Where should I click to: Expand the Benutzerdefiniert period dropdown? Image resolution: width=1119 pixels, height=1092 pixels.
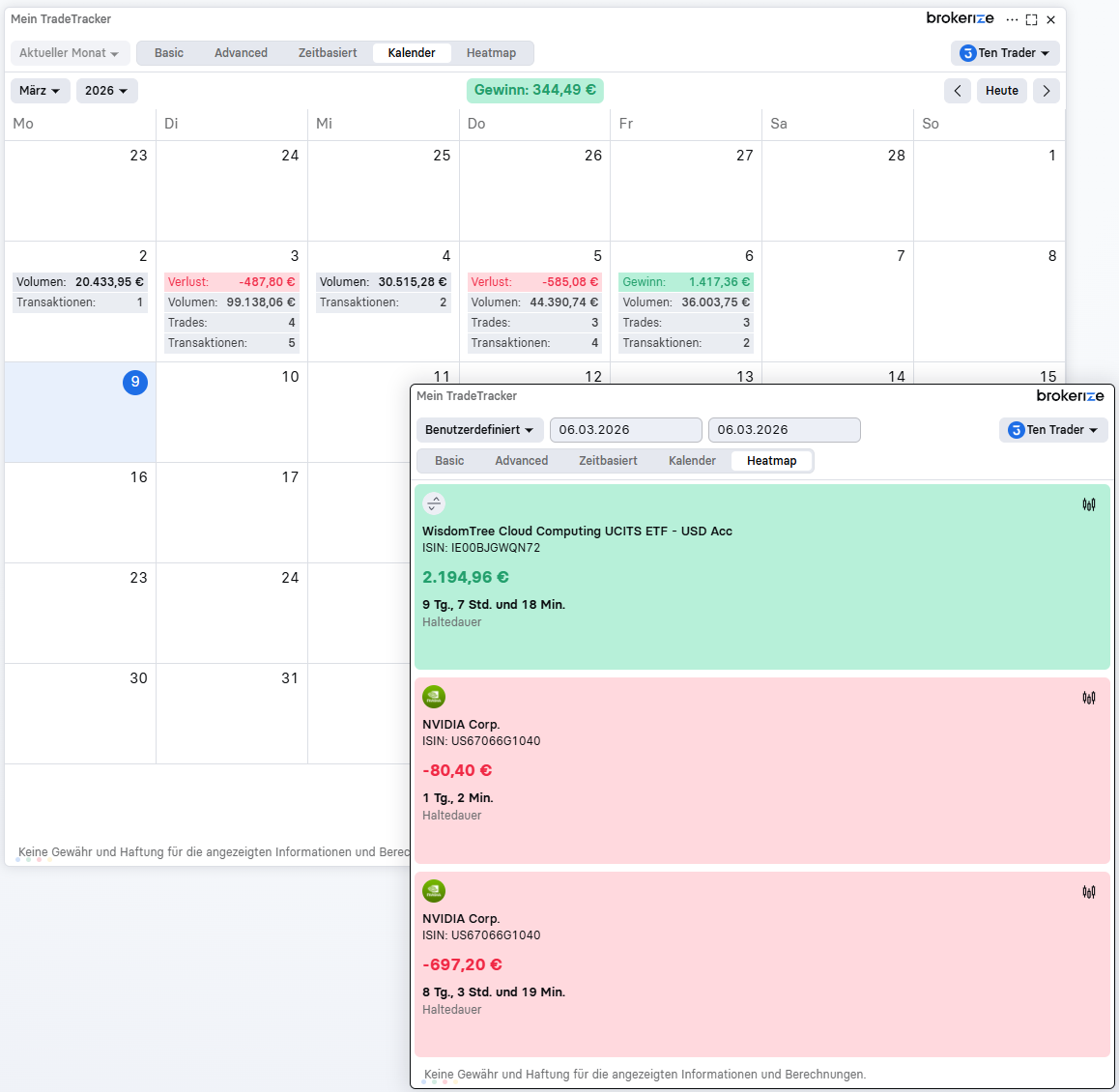click(479, 430)
